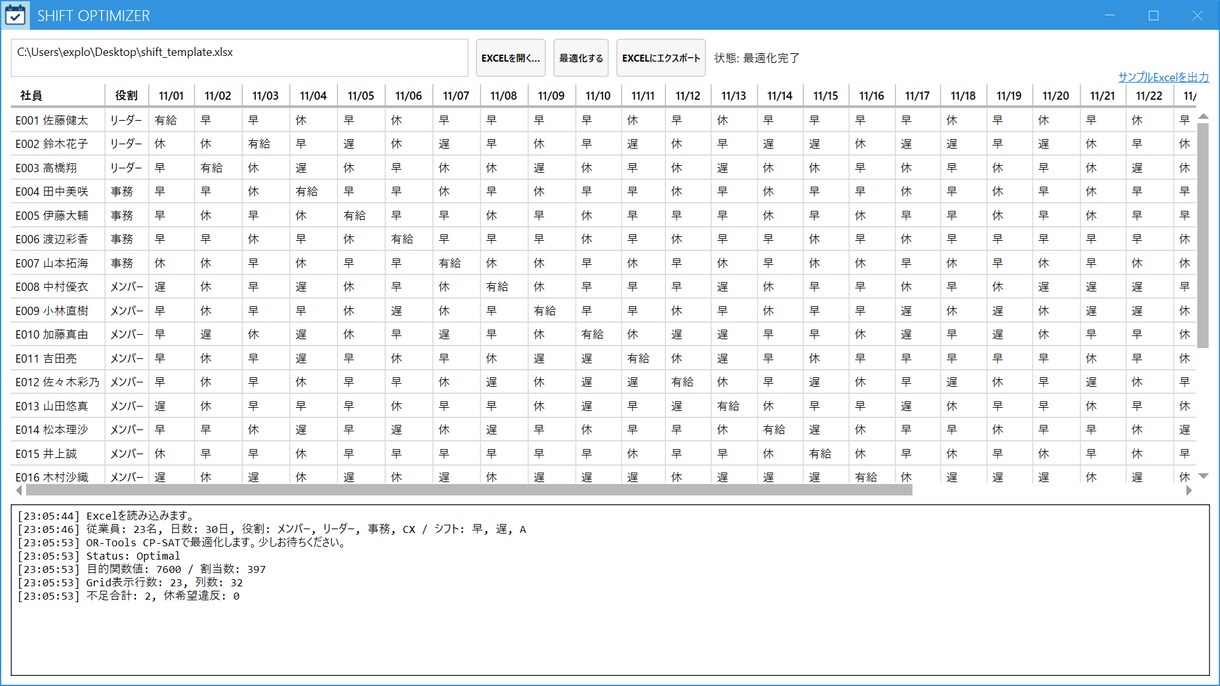Select employee row E015 井上誠
Image resolution: width=1220 pixels, height=686 pixels.
(x=604, y=454)
